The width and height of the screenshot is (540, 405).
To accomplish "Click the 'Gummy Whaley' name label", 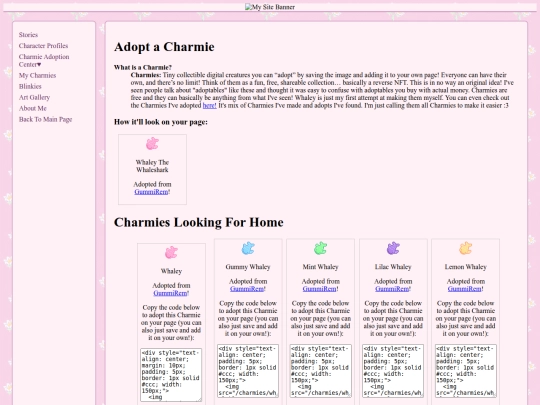I will point(248,267).
